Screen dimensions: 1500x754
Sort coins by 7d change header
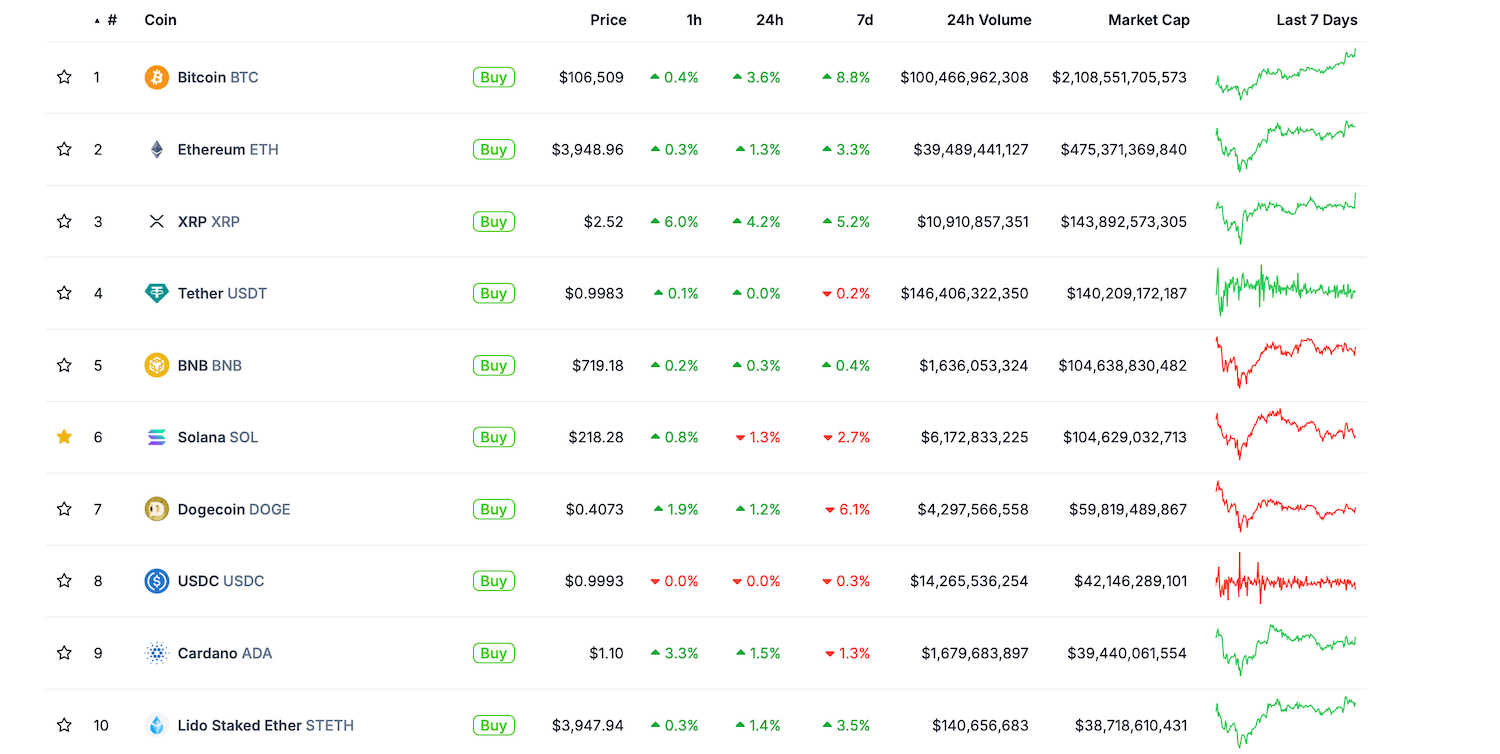click(x=864, y=20)
